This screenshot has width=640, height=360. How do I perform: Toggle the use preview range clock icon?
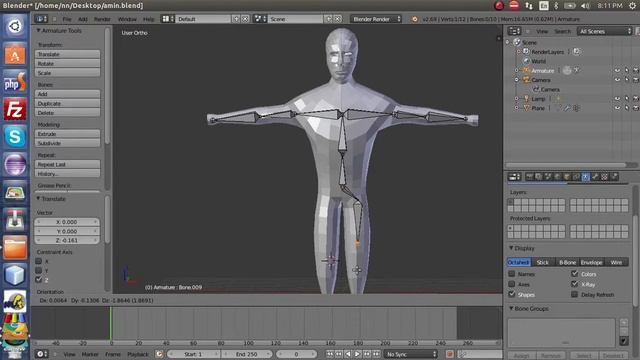point(159,354)
